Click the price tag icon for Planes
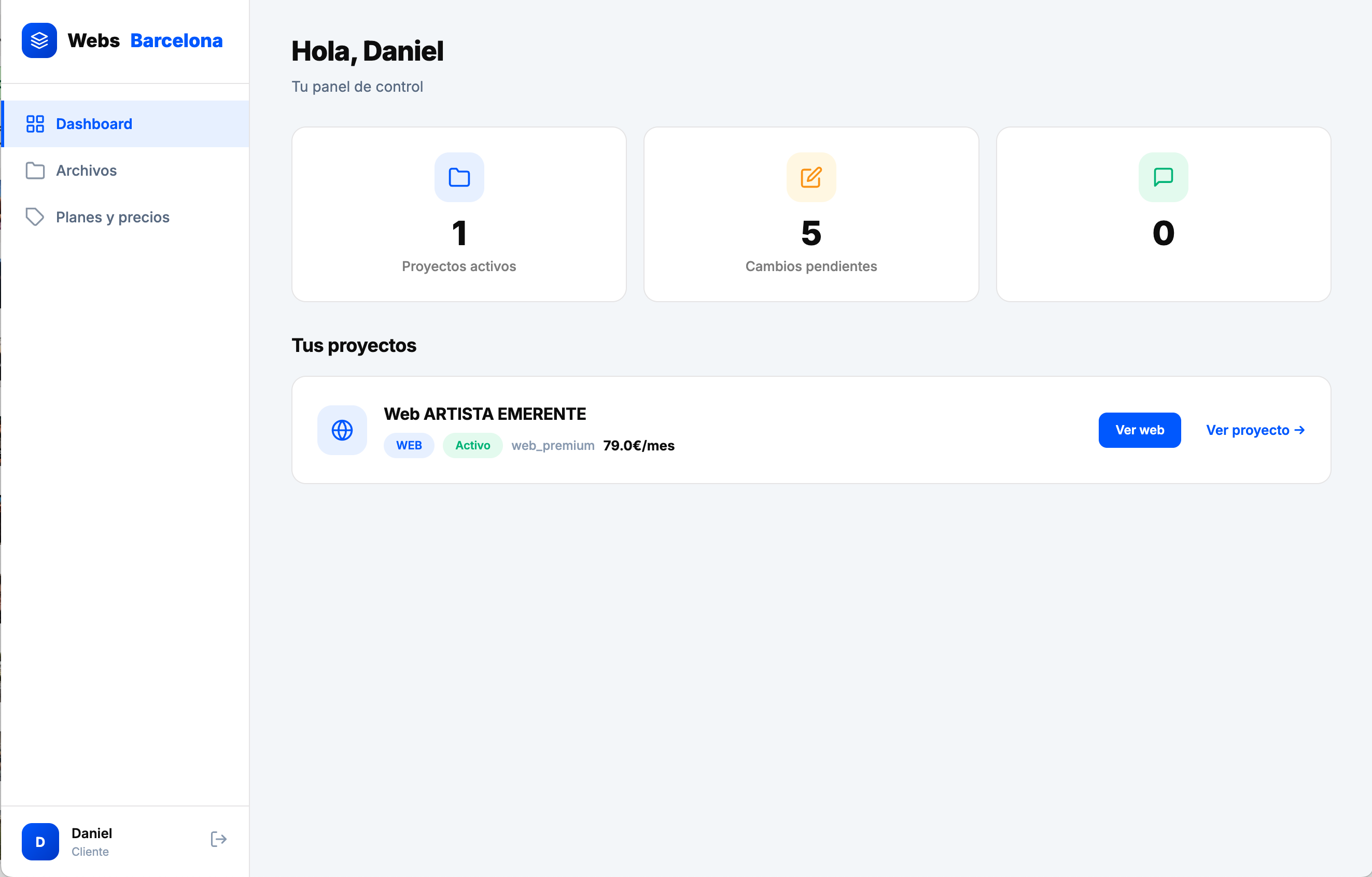The height and width of the screenshot is (877, 1372). click(x=35, y=217)
